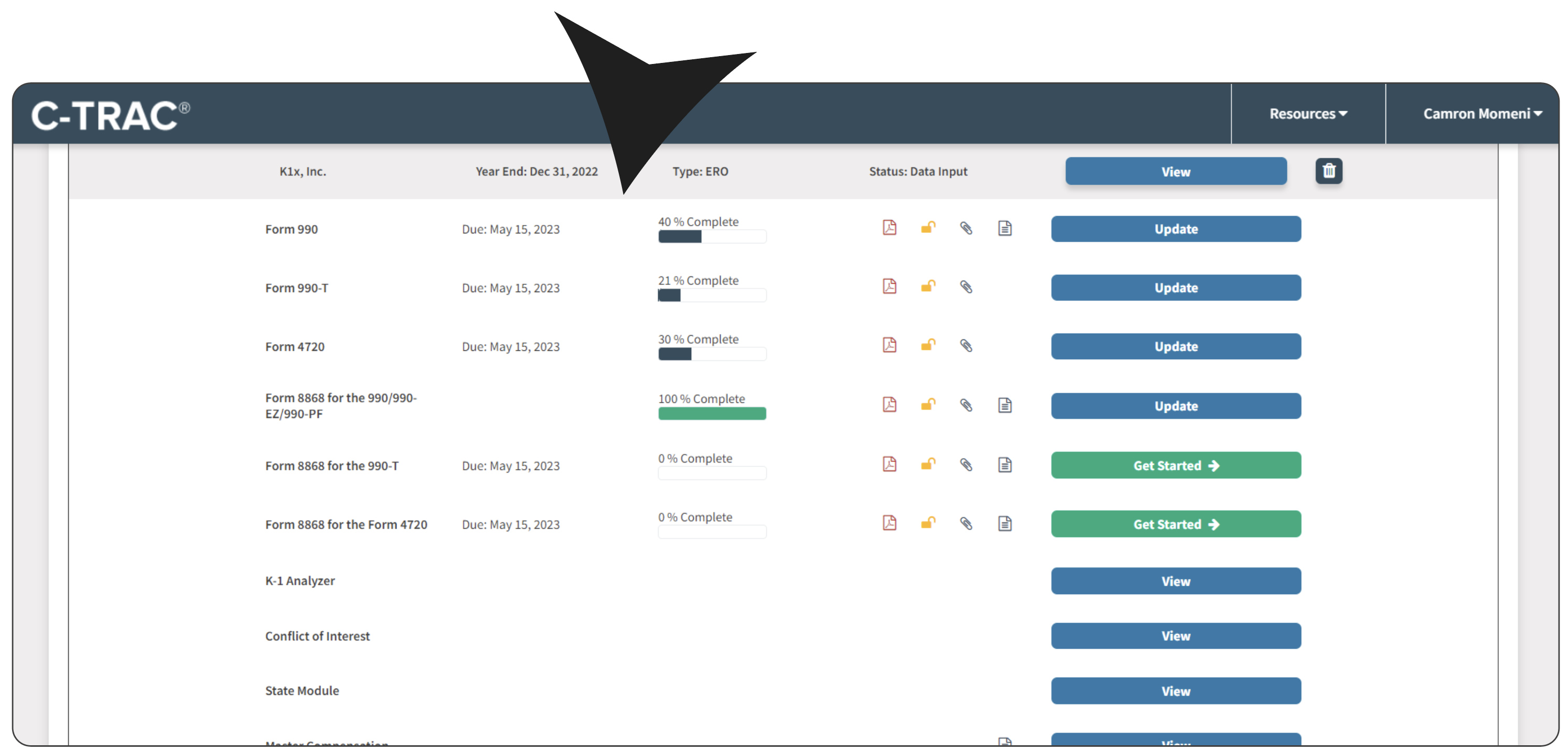Viewport: 1568px width, 751px height.
Task: Toggle the lock icon on Form 990-T row
Action: coord(928,286)
